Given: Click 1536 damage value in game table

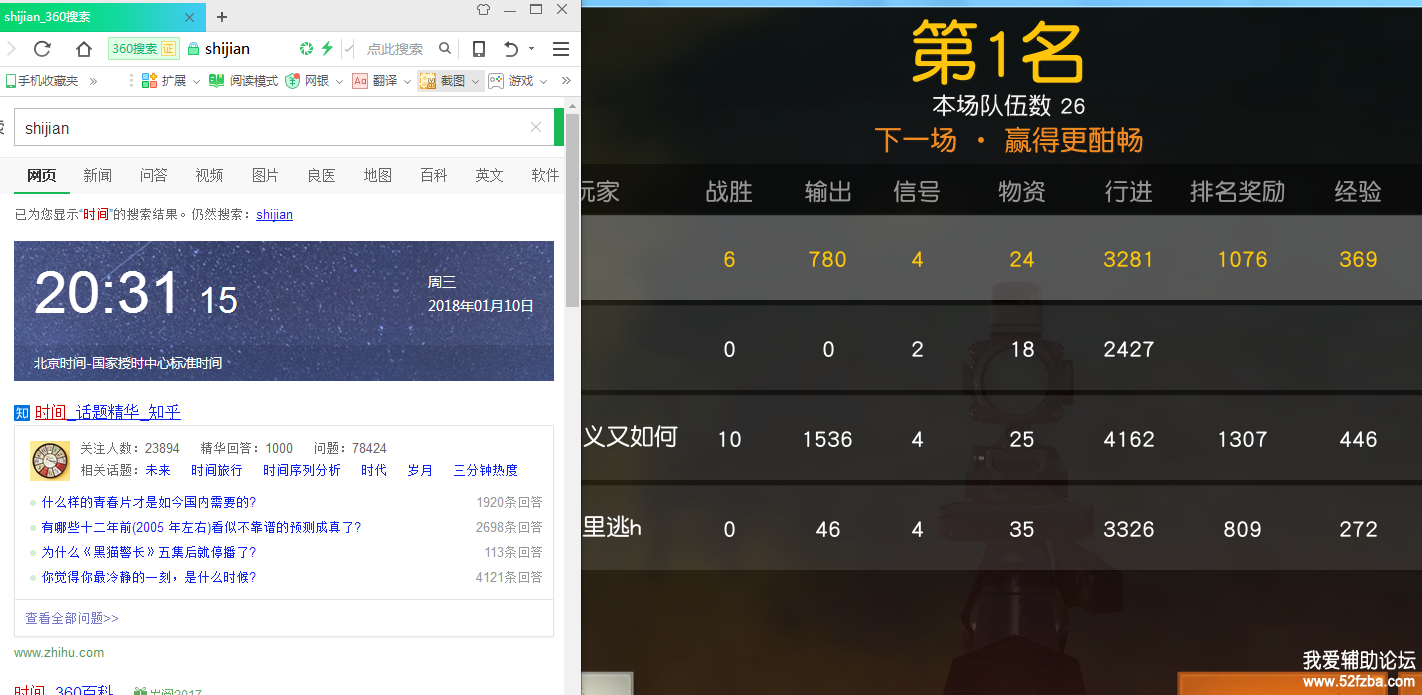Looking at the screenshot, I should point(828,439).
